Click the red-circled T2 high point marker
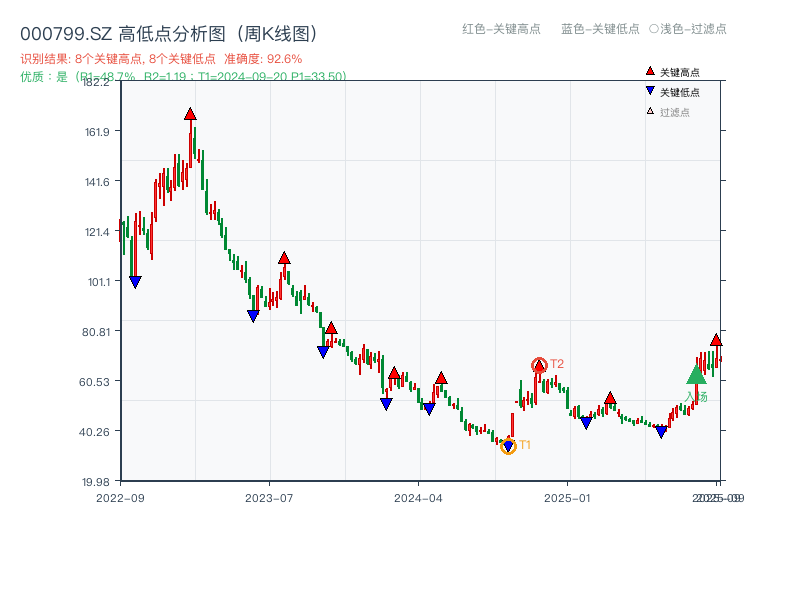This screenshot has height=600, width=800. (539, 365)
